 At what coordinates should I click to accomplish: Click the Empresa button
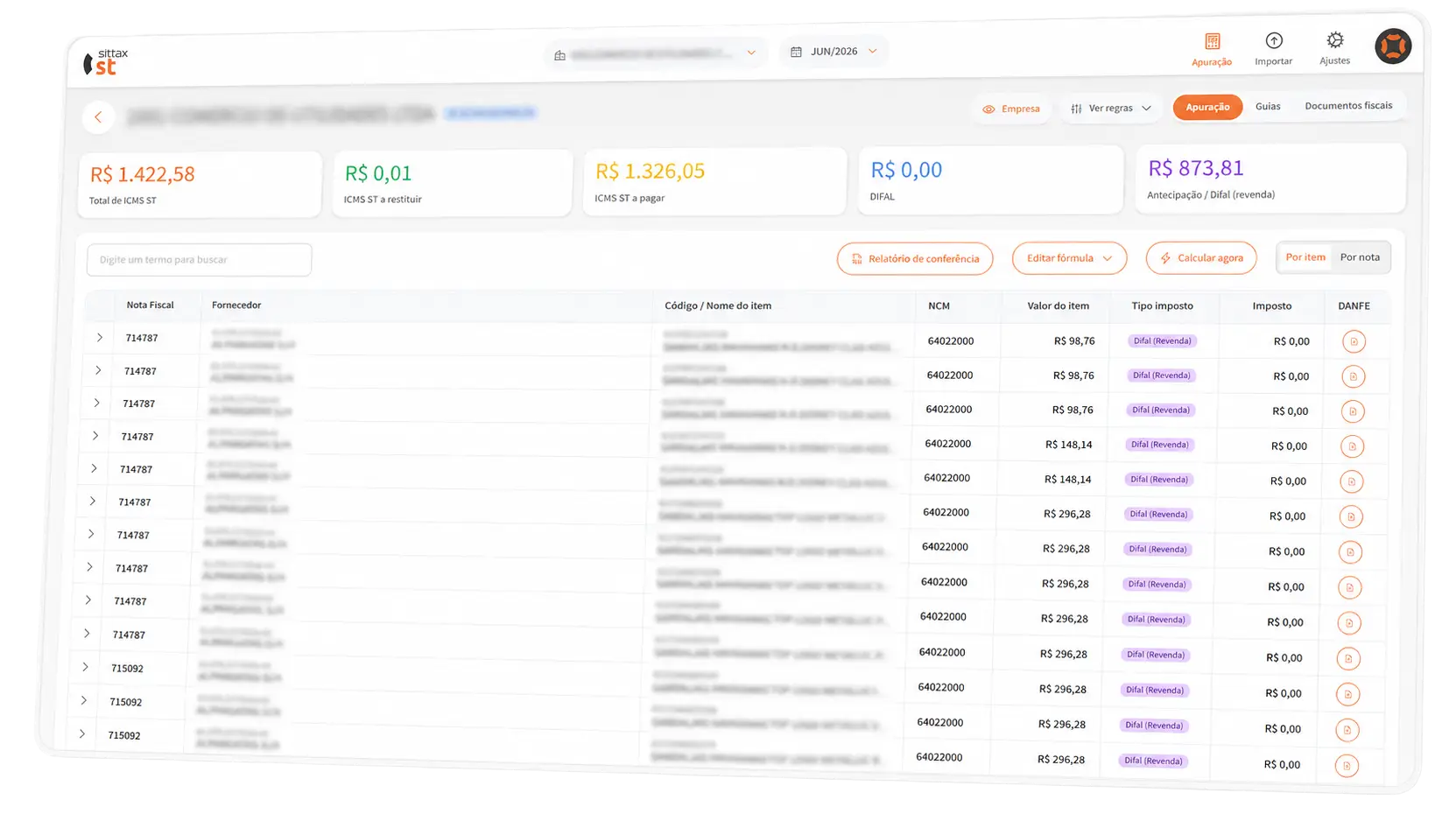pyautogui.click(x=1011, y=109)
